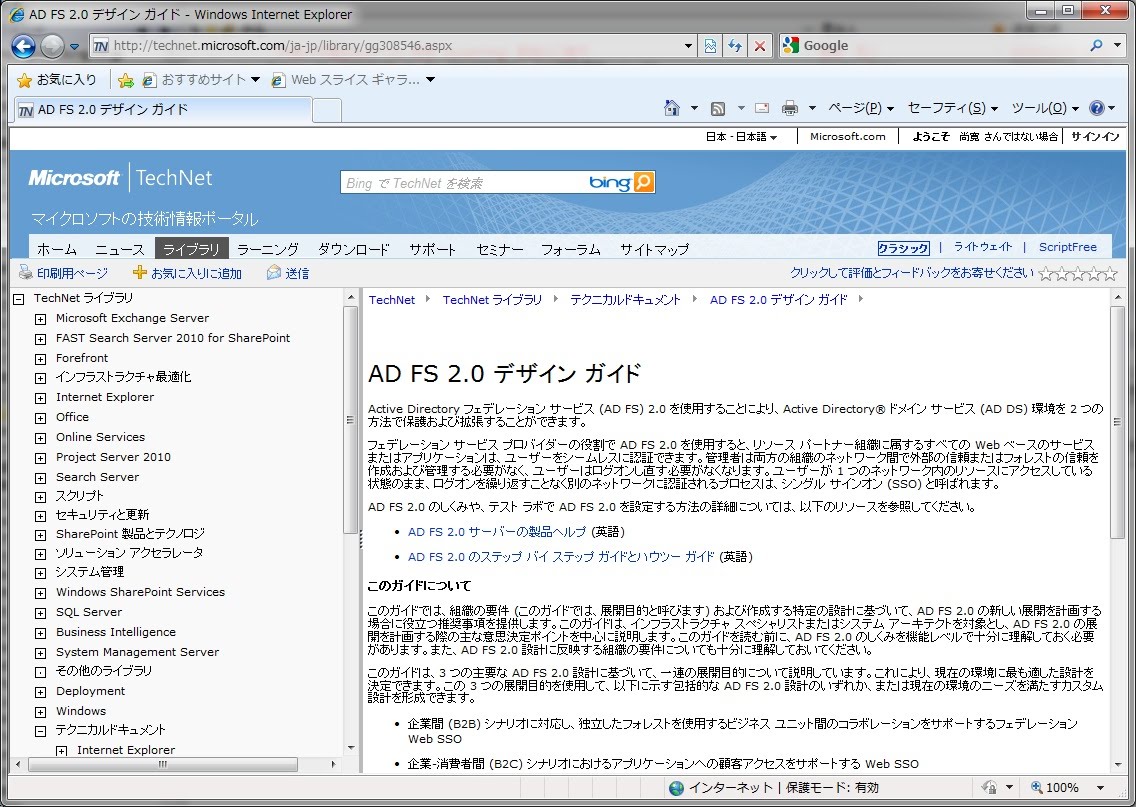
Task: Switch to the ホーム tab
Action: point(57,249)
